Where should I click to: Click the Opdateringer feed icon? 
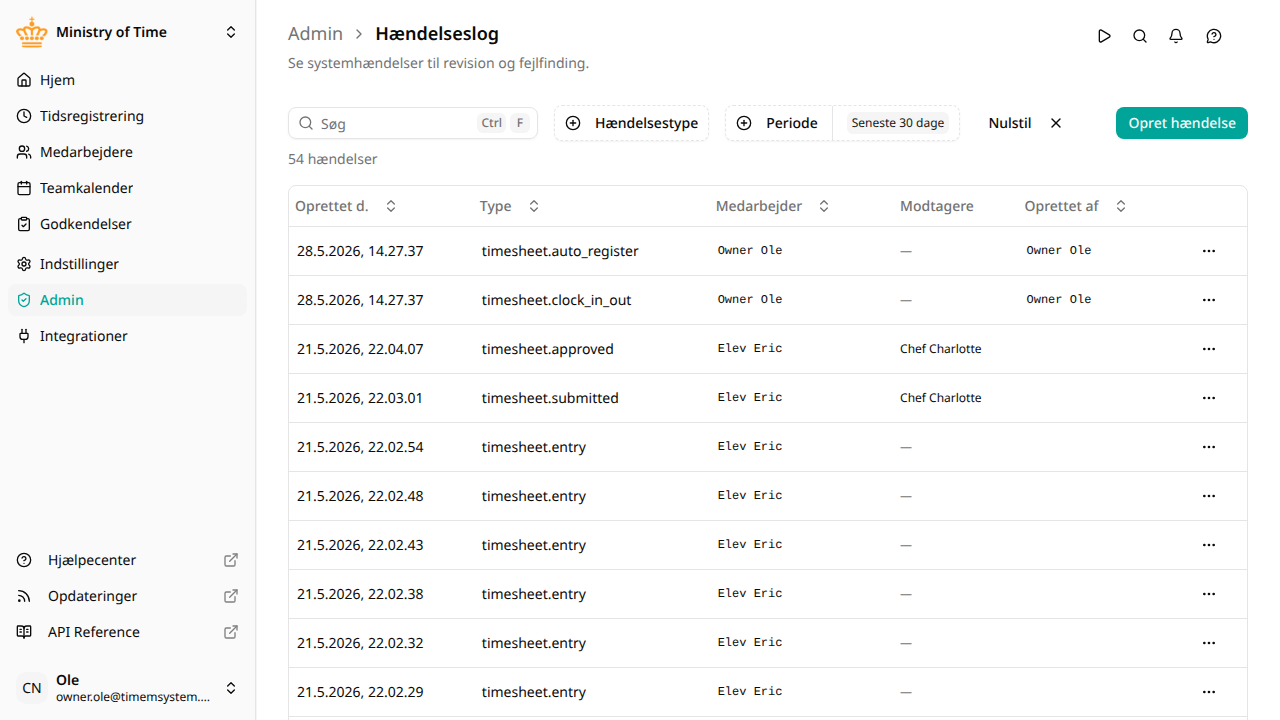click(24, 596)
